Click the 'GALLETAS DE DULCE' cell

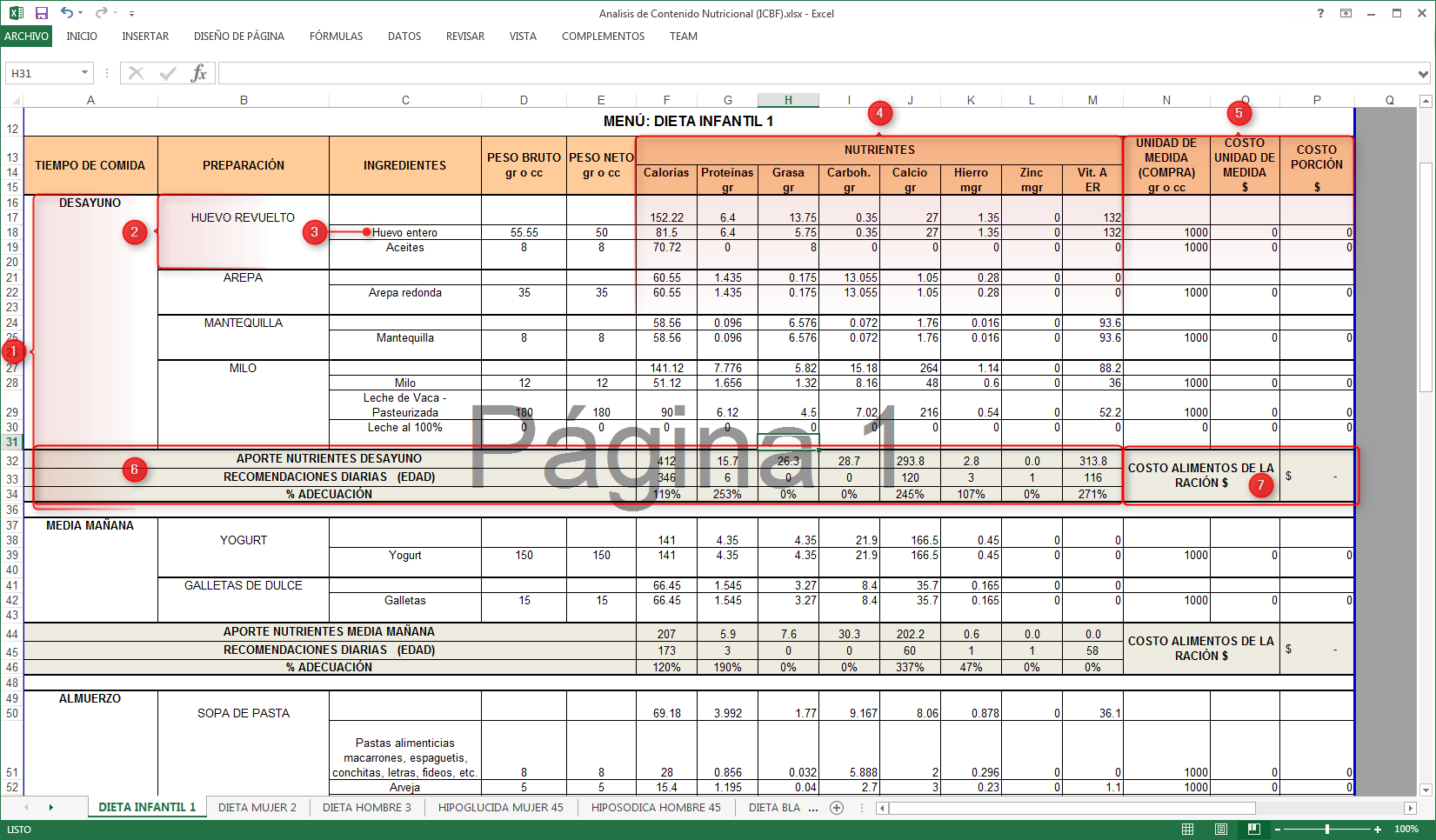(x=243, y=585)
